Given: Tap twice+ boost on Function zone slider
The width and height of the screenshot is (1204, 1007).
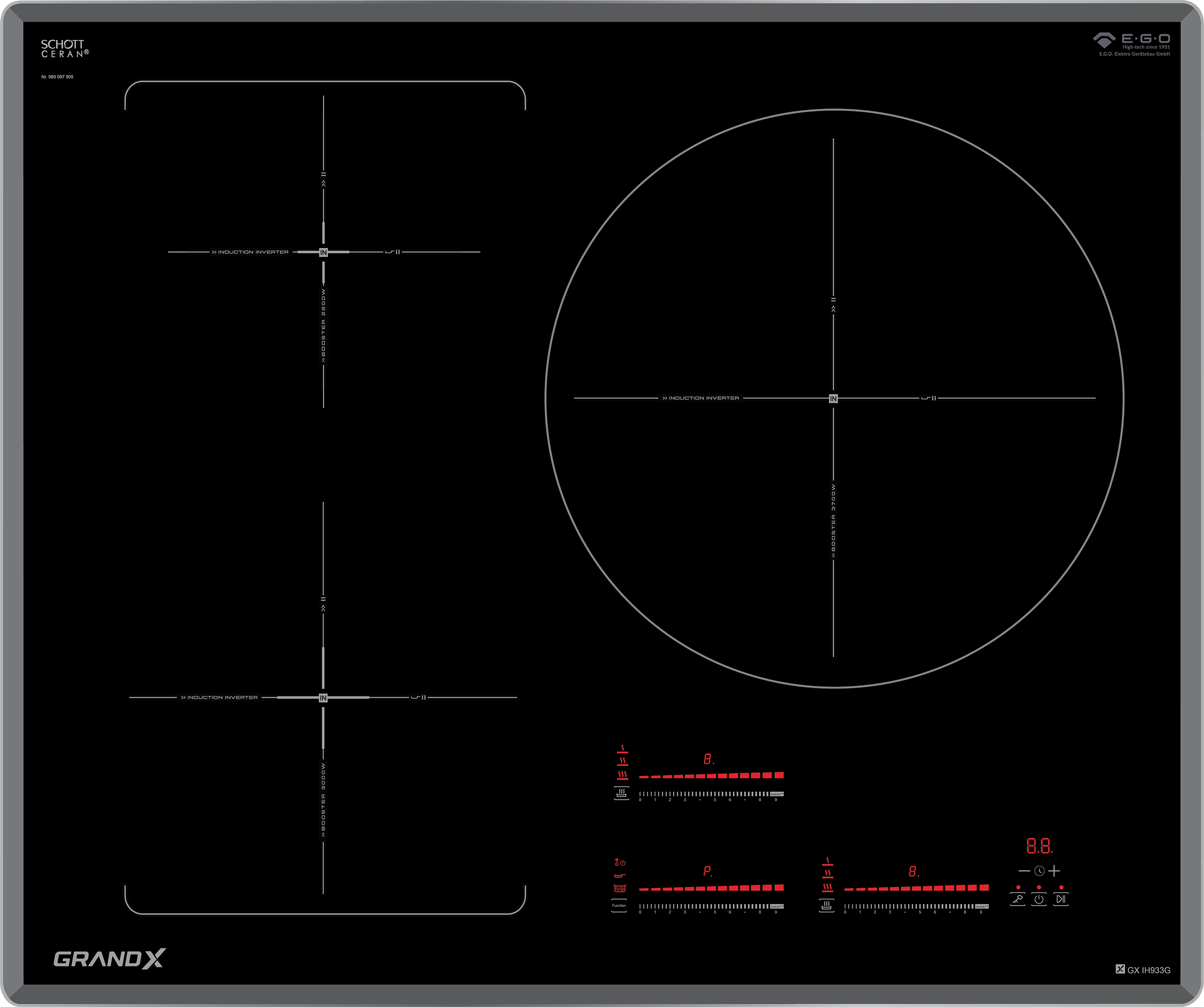Looking at the screenshot, I should click(777, 907).
